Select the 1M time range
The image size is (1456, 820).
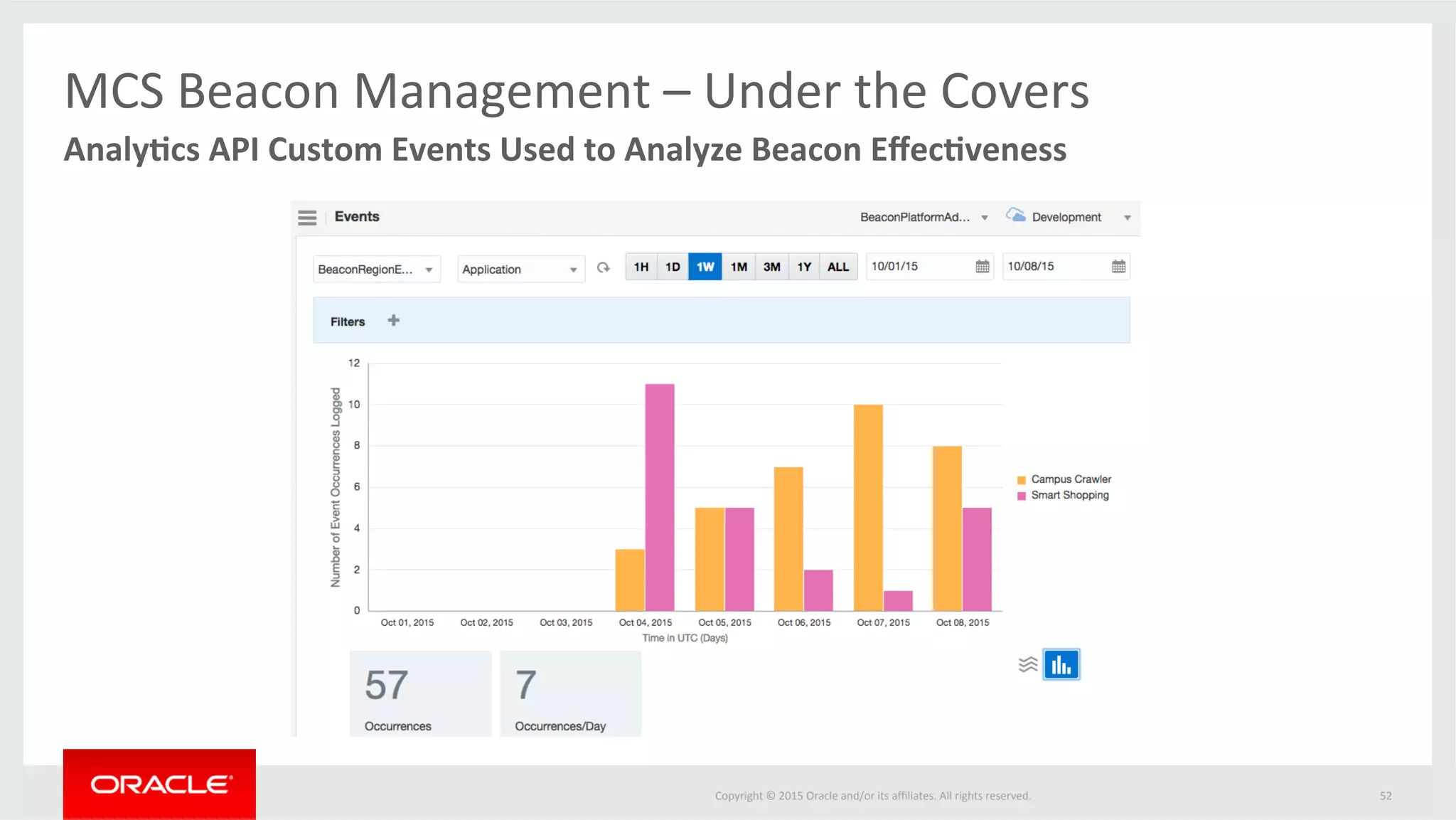point(739,267)
